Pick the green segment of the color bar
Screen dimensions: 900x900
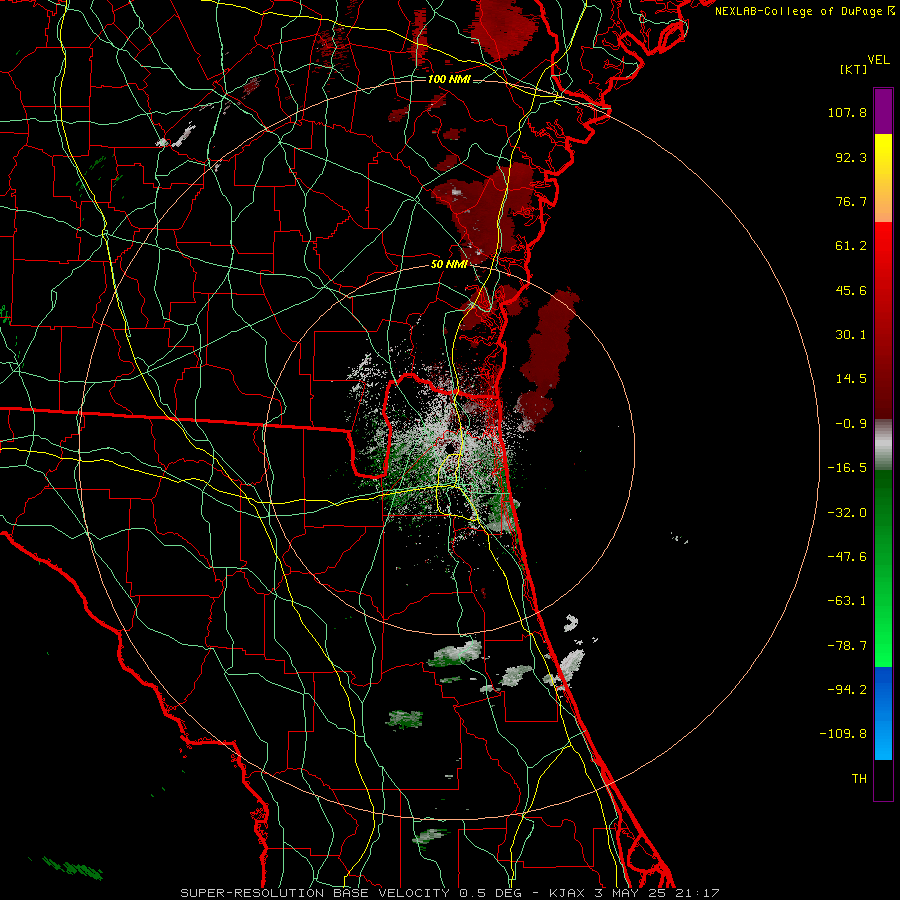pos(883,568)
